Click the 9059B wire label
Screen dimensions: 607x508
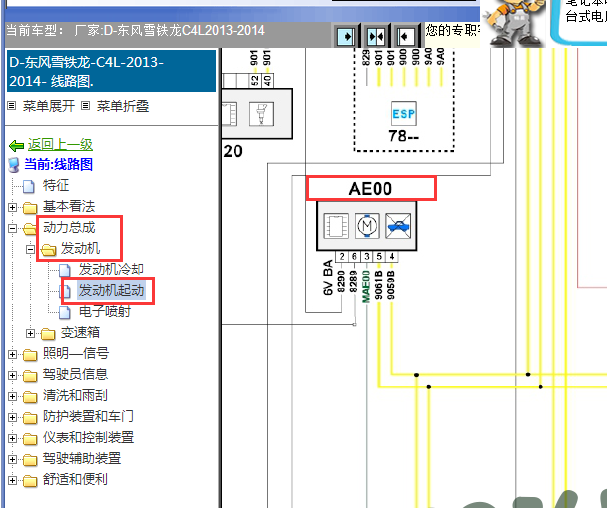pos(391,285)
